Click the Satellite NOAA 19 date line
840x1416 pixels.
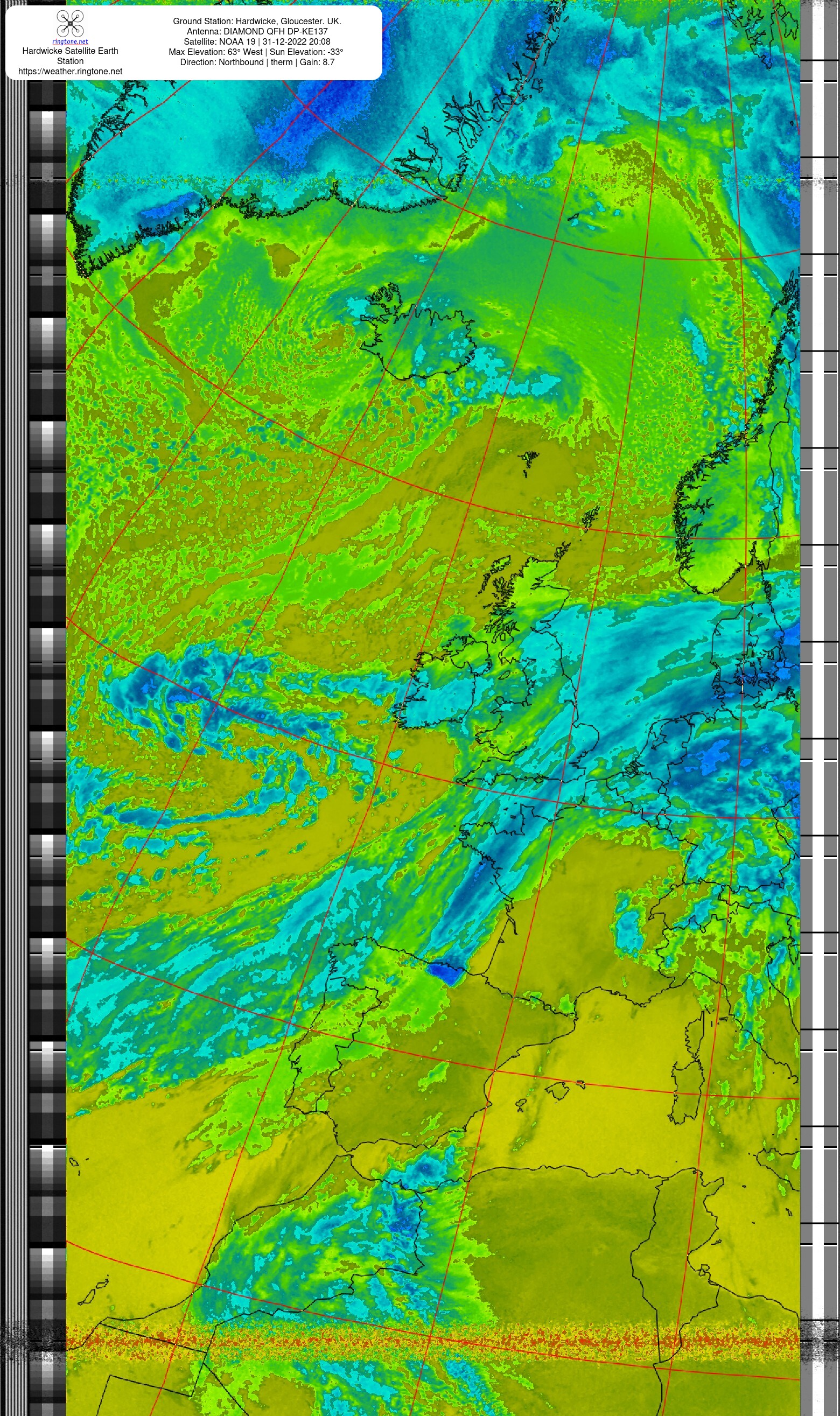(257, 41)
